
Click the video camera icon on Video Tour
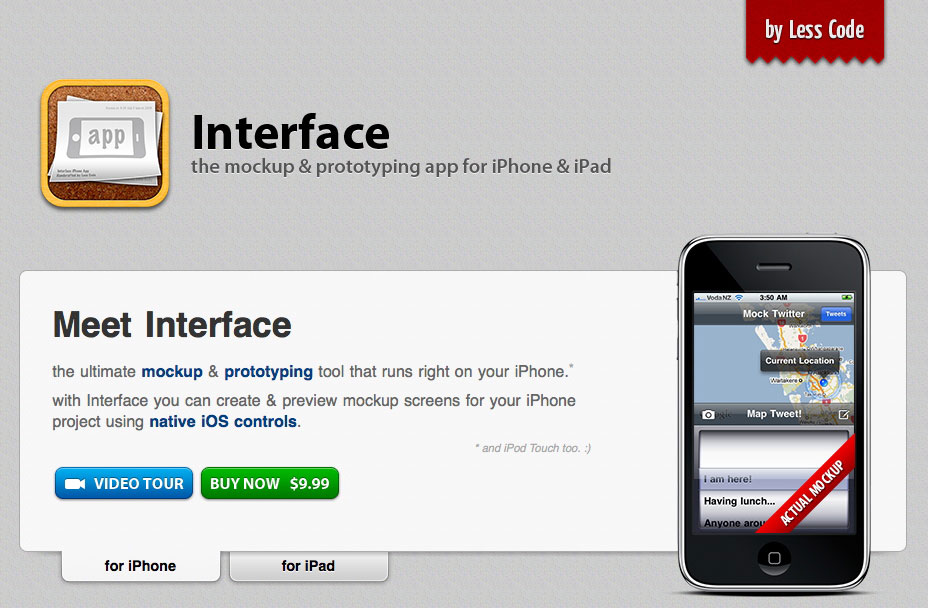(x=75, y=484)
